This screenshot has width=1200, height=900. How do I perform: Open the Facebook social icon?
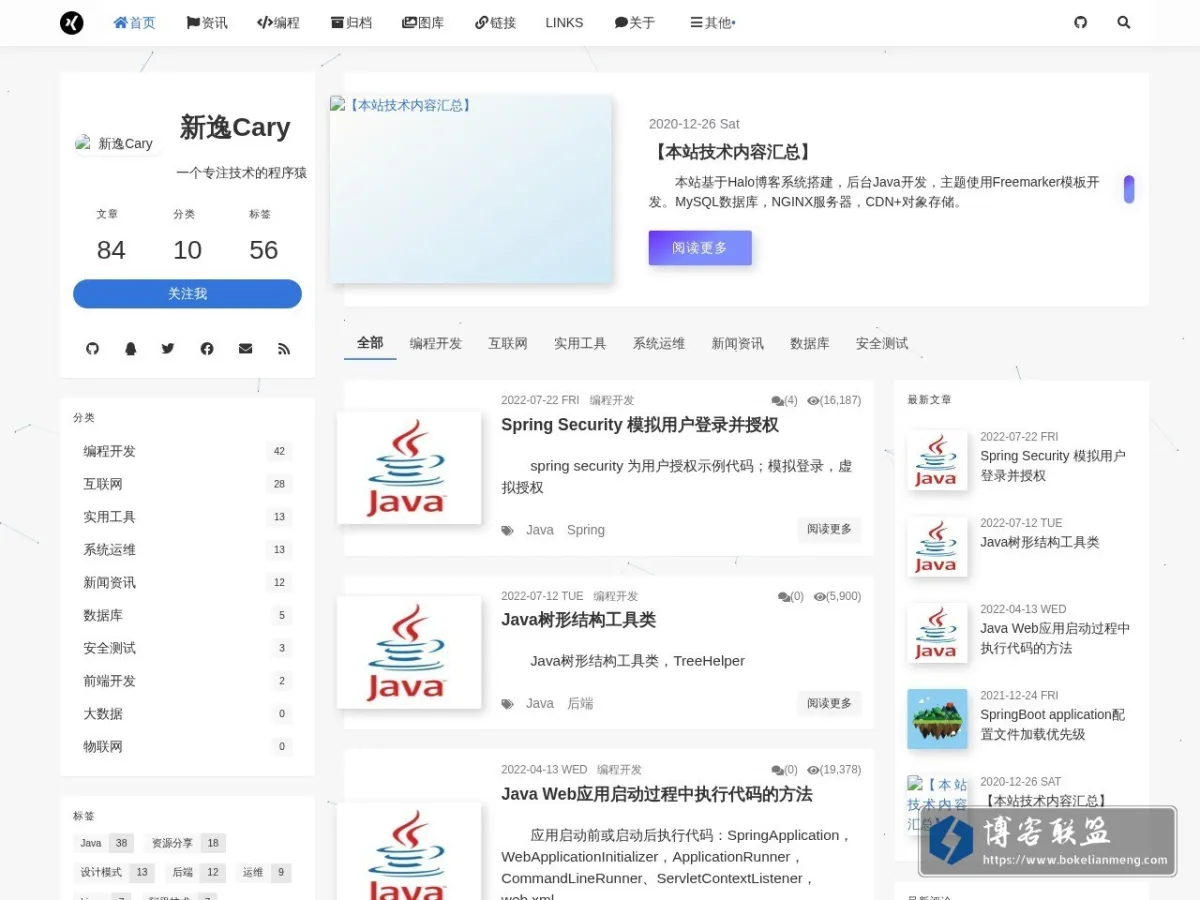tap(207, 348)
